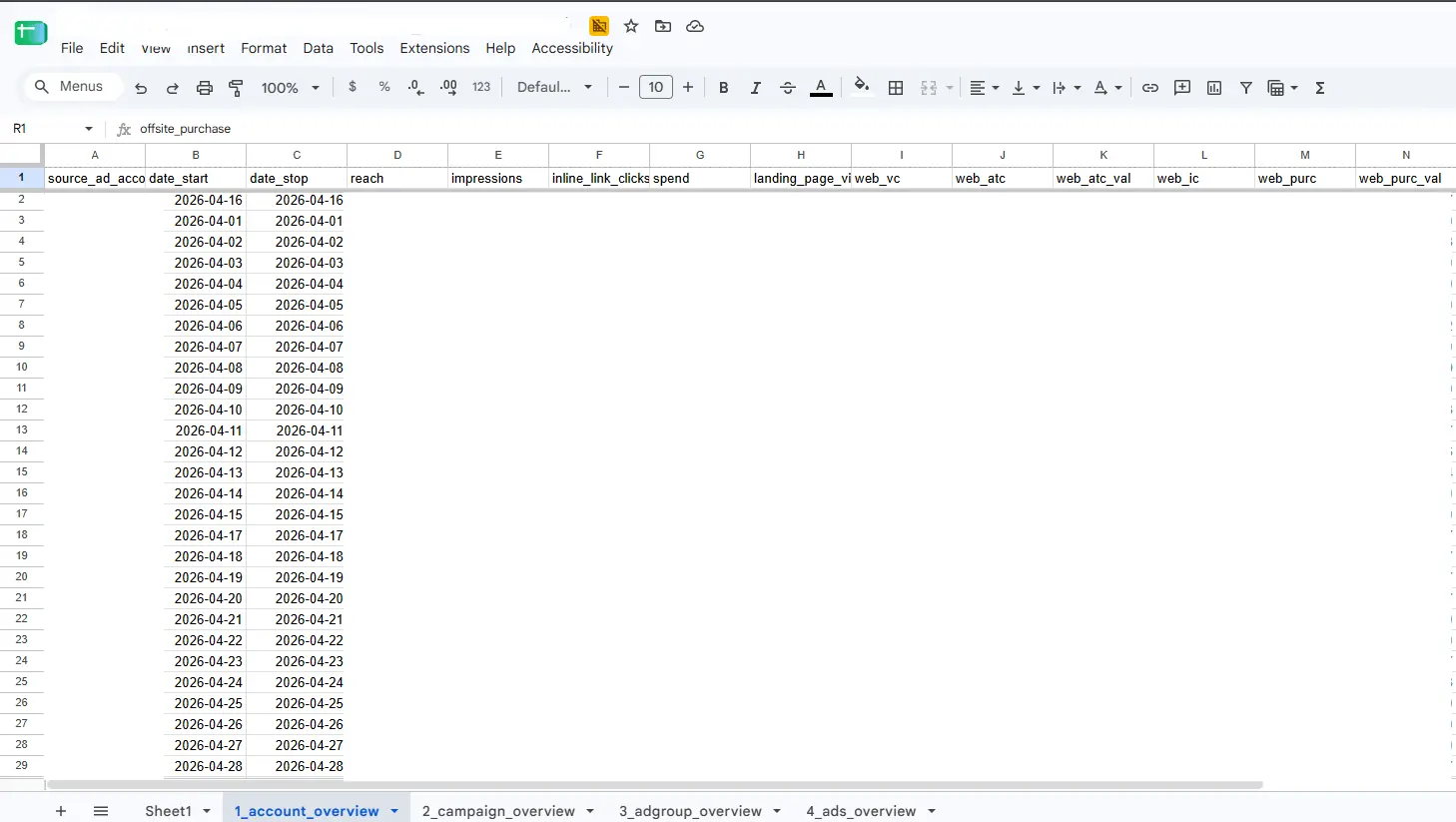Screen dimensions: 1456x822
Task: Open the fill color picker
Action: [862, 86]
